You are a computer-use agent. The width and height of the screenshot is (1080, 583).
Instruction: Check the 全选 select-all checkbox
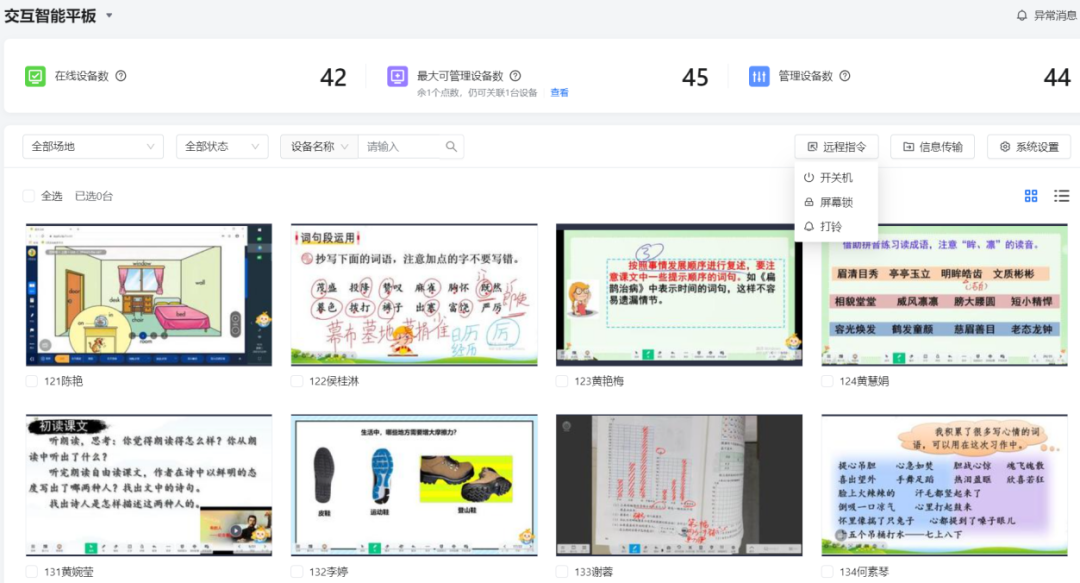coord(29,196)
